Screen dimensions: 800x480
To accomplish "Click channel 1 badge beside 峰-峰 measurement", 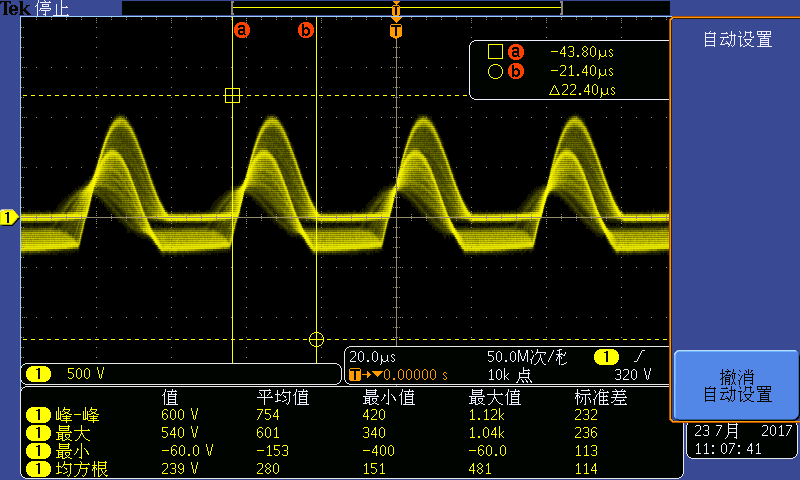I will click(38, 415).
